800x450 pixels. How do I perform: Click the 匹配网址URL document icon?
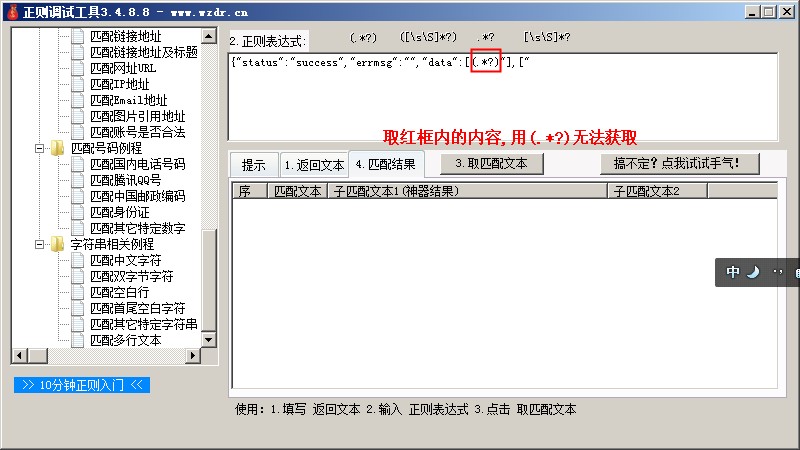click(78, 68)
